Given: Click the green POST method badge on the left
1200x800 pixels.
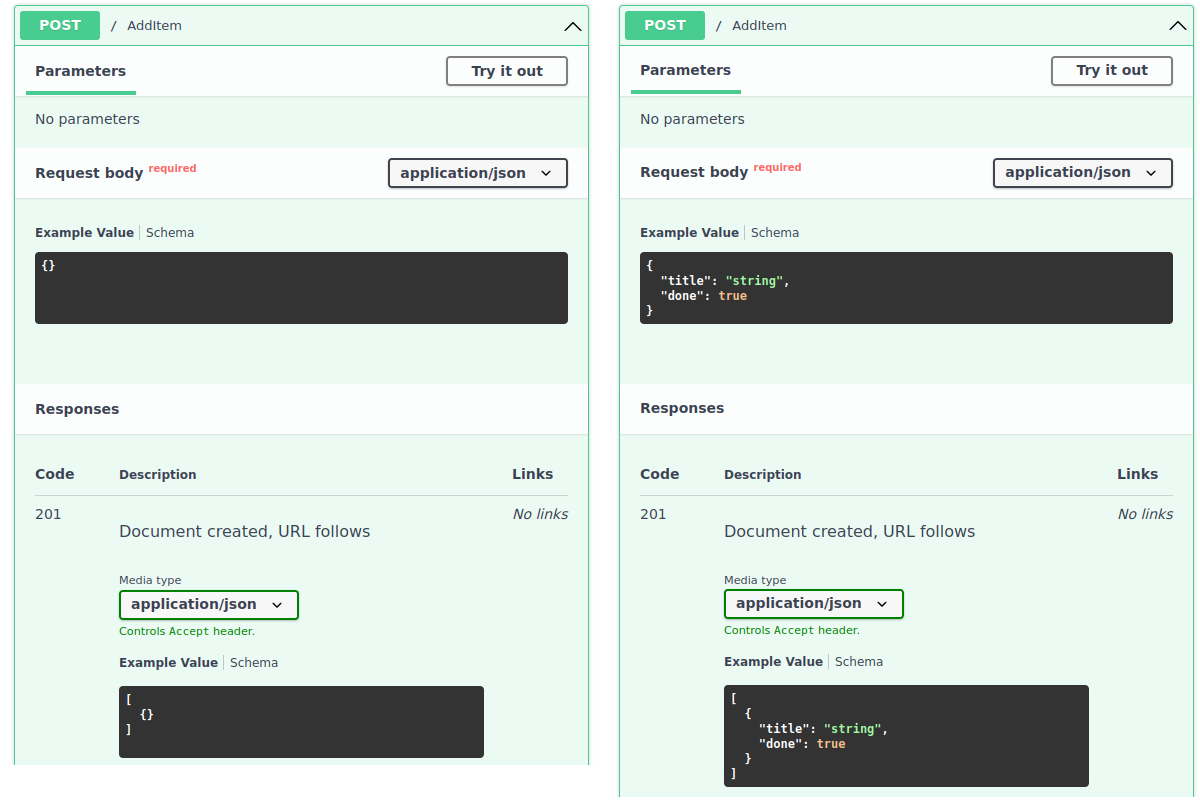Looking at the screenshot, I should click(x=59, y=25).
